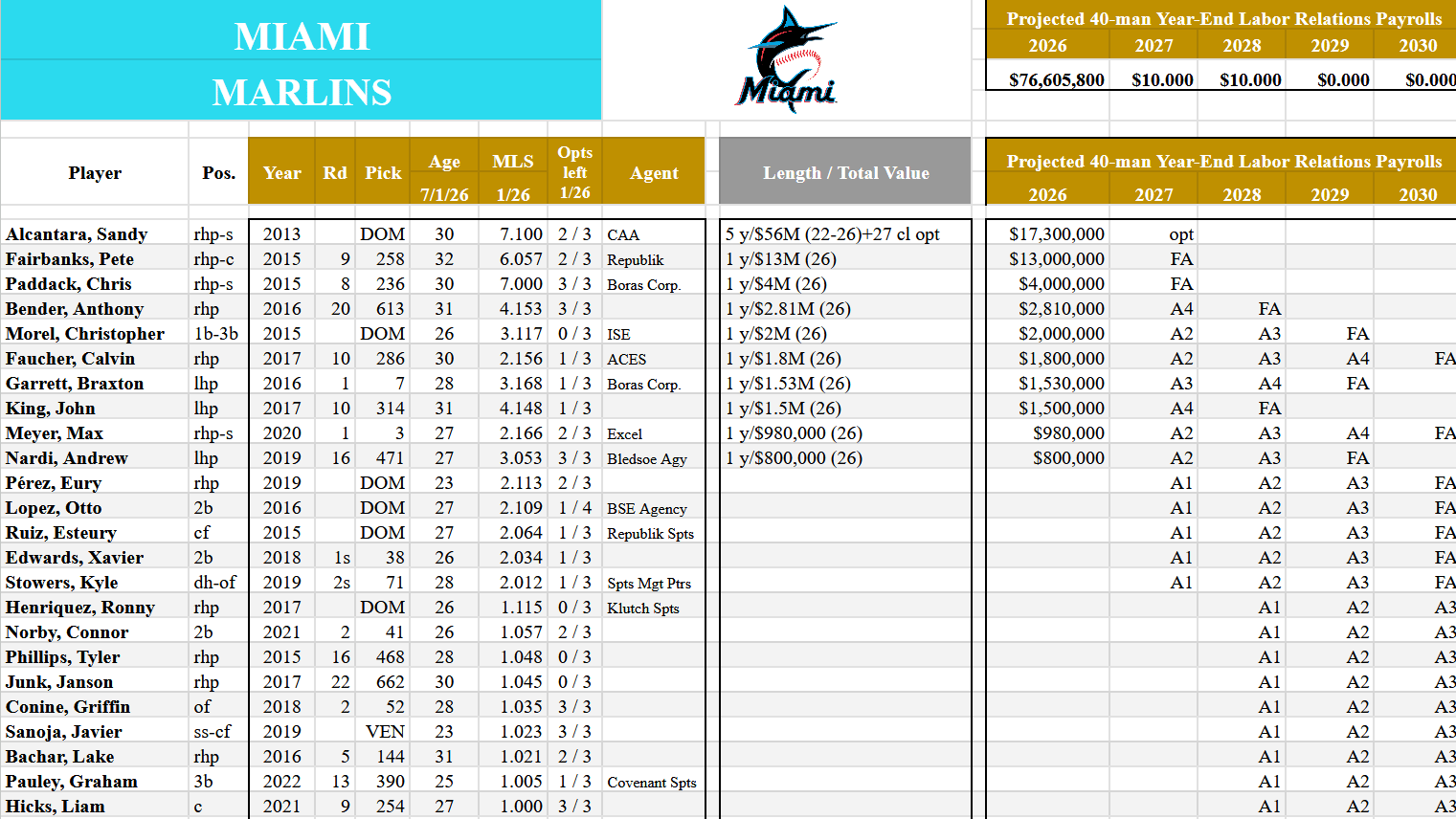This screenshot has height=819, width=1456.
Task: Select contract cell 1 y/$1.53M (26)
Action: (845, 383)
